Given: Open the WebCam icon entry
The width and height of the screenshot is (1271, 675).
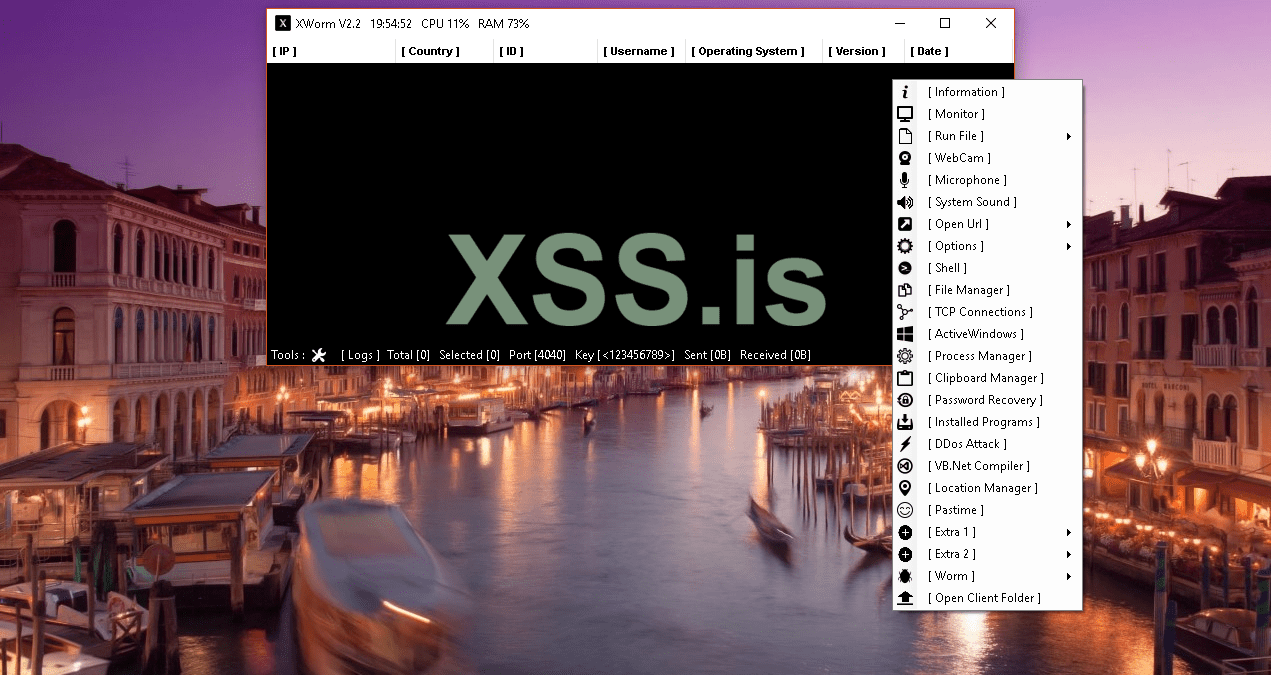Looking at the screenshot, I should click(x=905, y=158).
